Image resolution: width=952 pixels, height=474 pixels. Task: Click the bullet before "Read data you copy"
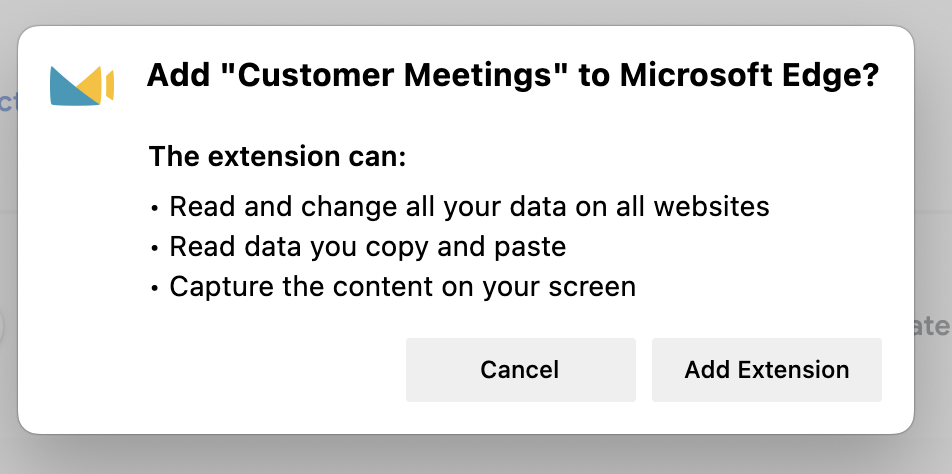click(155, 248)
